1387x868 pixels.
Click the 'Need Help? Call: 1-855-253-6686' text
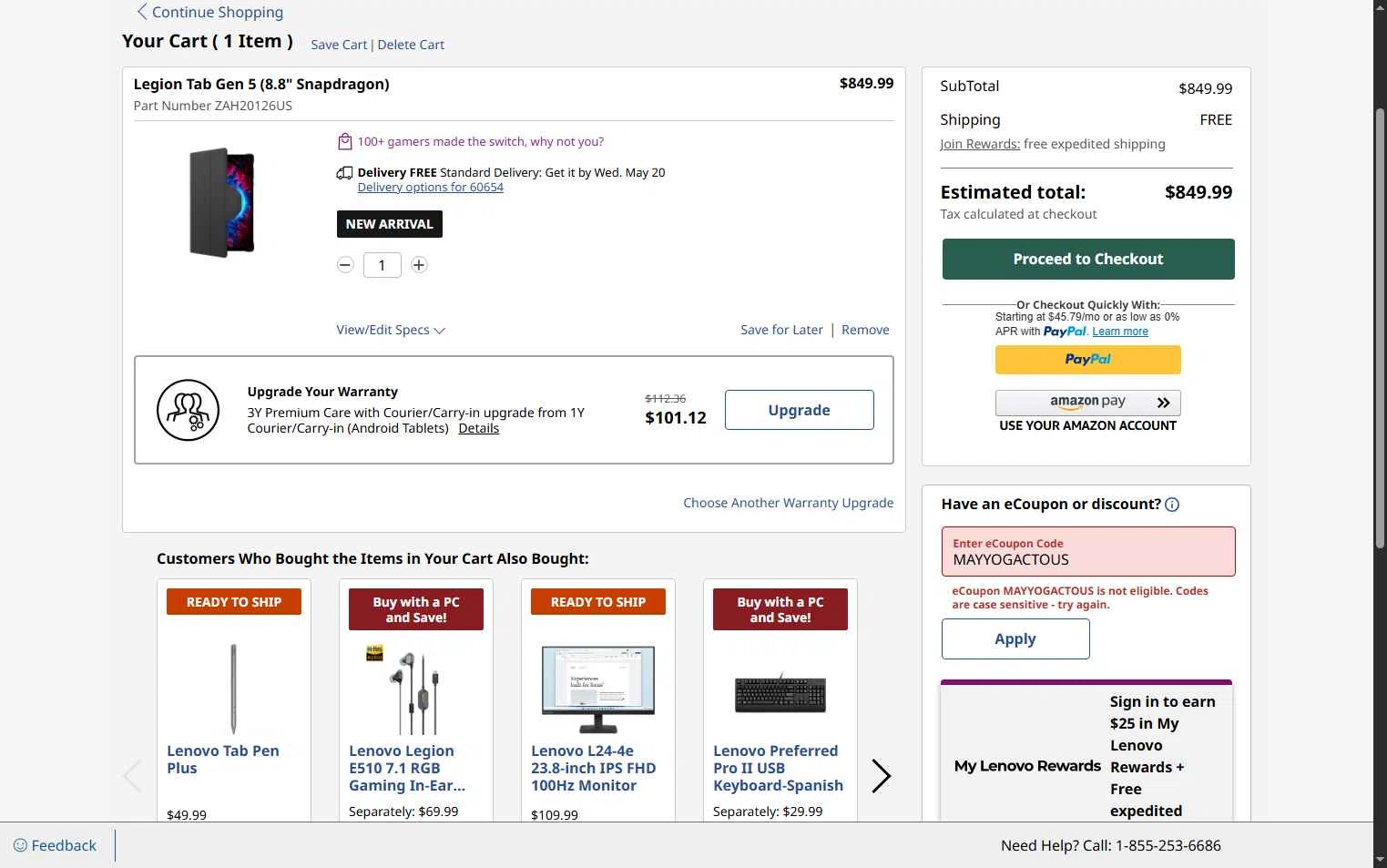(x=1111, y=845)
